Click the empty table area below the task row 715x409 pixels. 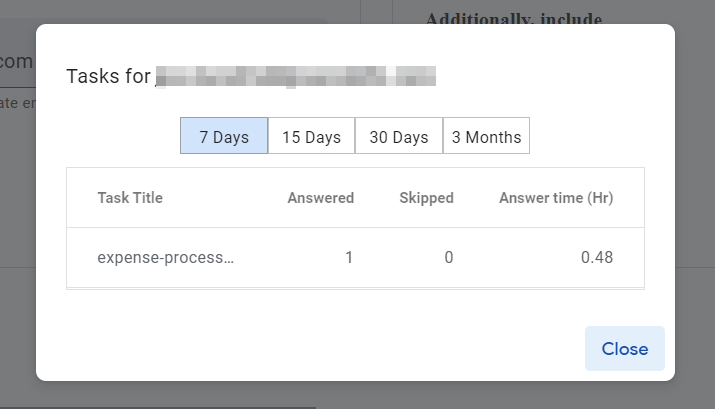tap(355, 288)
